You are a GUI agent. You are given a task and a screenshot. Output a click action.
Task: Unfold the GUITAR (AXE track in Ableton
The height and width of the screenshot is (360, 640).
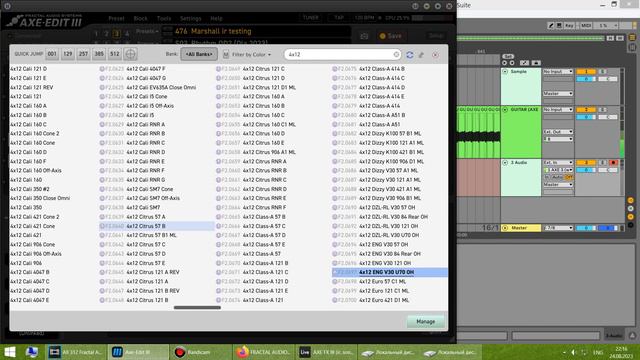point(505,109)
